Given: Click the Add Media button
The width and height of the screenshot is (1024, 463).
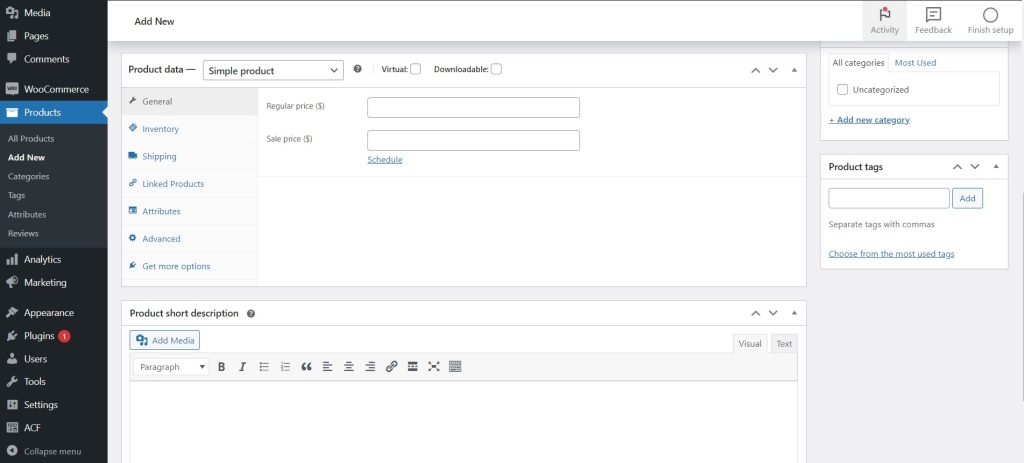Looking at the screenshot, I should pyautogui.click(x=165, y=340).
